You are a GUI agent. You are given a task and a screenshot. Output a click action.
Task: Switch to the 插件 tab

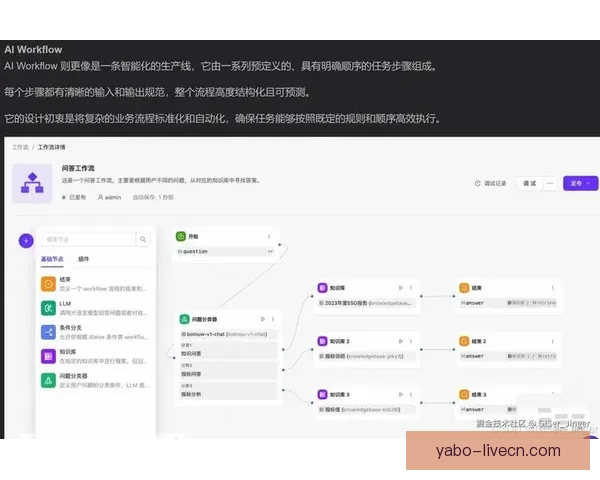[83, 259]
